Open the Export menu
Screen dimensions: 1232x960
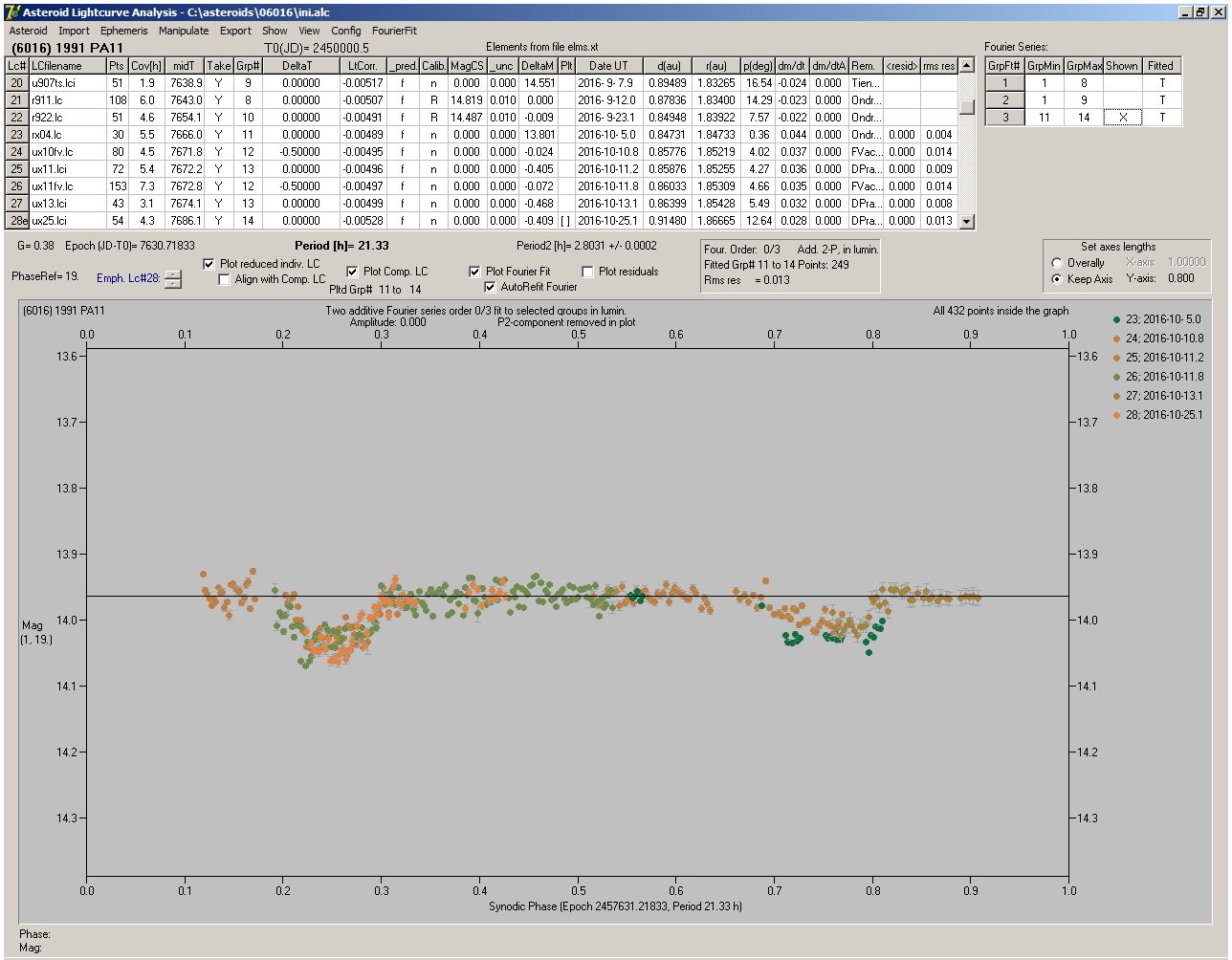pyautogui.click(x=235, y=31)
